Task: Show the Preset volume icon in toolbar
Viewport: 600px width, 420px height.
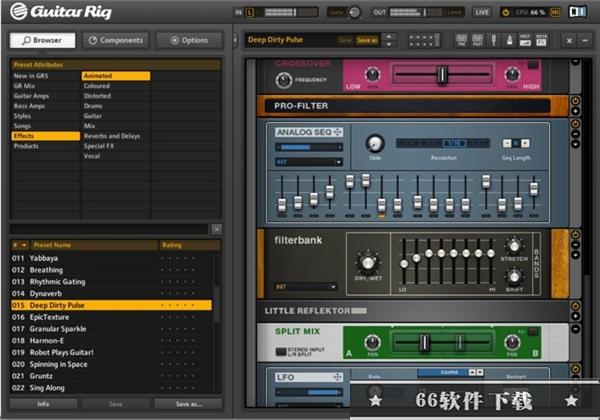Action: pos(525,40)
